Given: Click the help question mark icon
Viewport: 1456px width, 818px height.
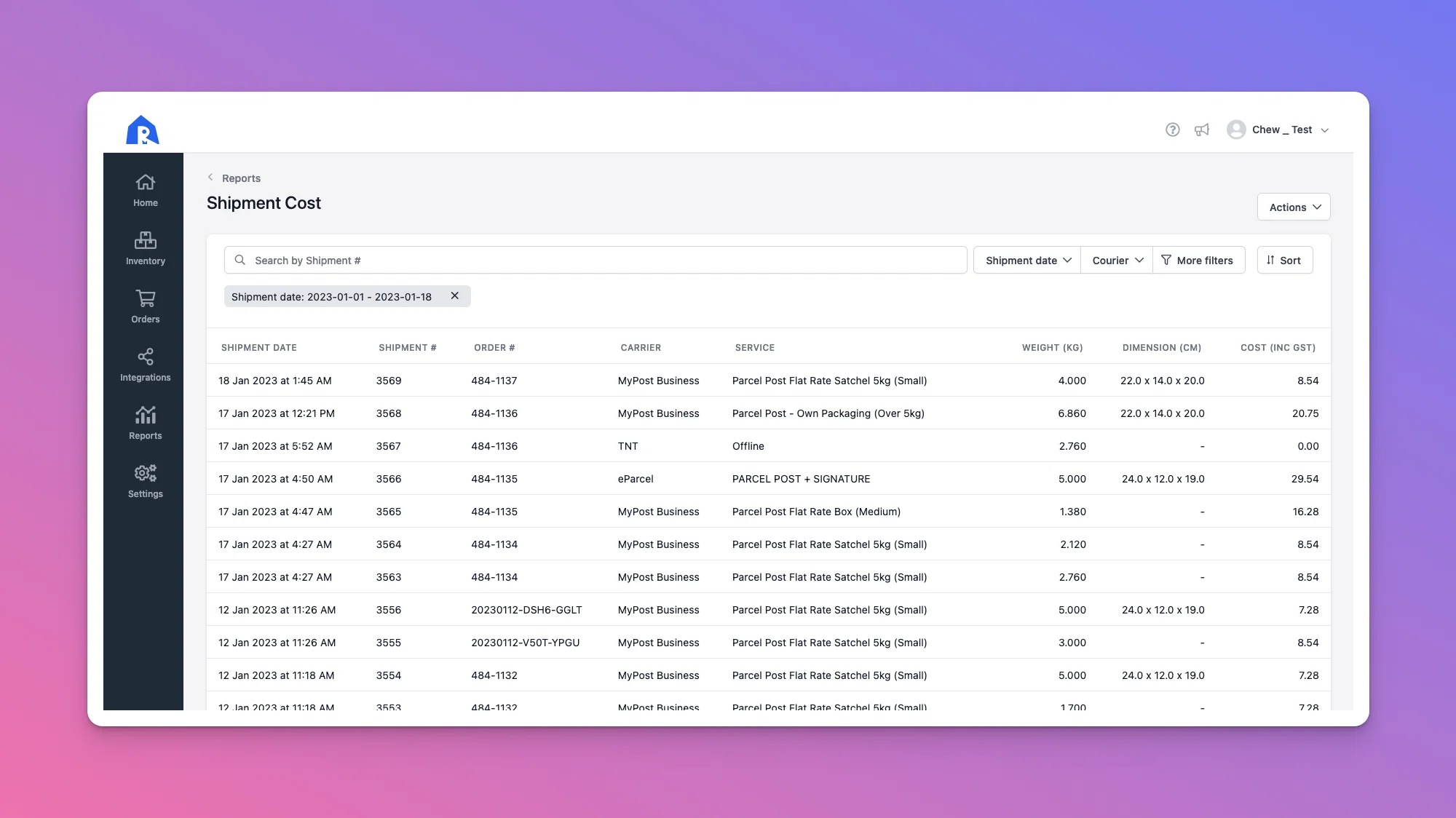Looking at the screenshot, I should pyautogui.click(x=1172, y=130).
